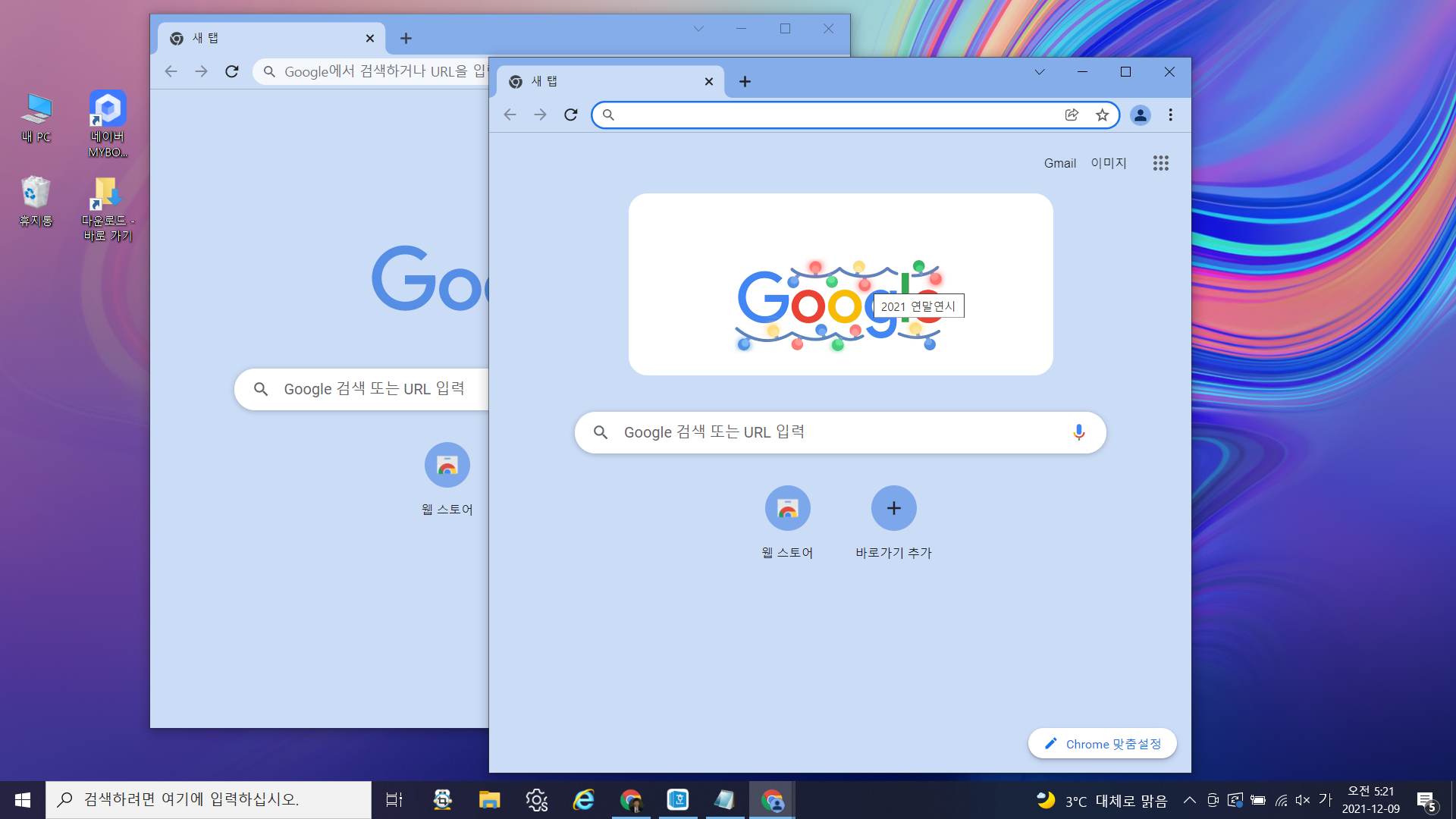
Task: Open a new tab in front window
Action: tap(745, 82)
